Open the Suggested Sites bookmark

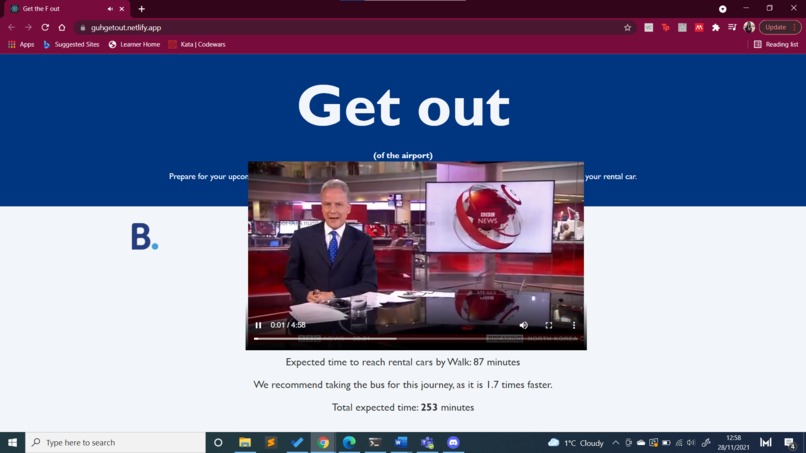point(71,45)
